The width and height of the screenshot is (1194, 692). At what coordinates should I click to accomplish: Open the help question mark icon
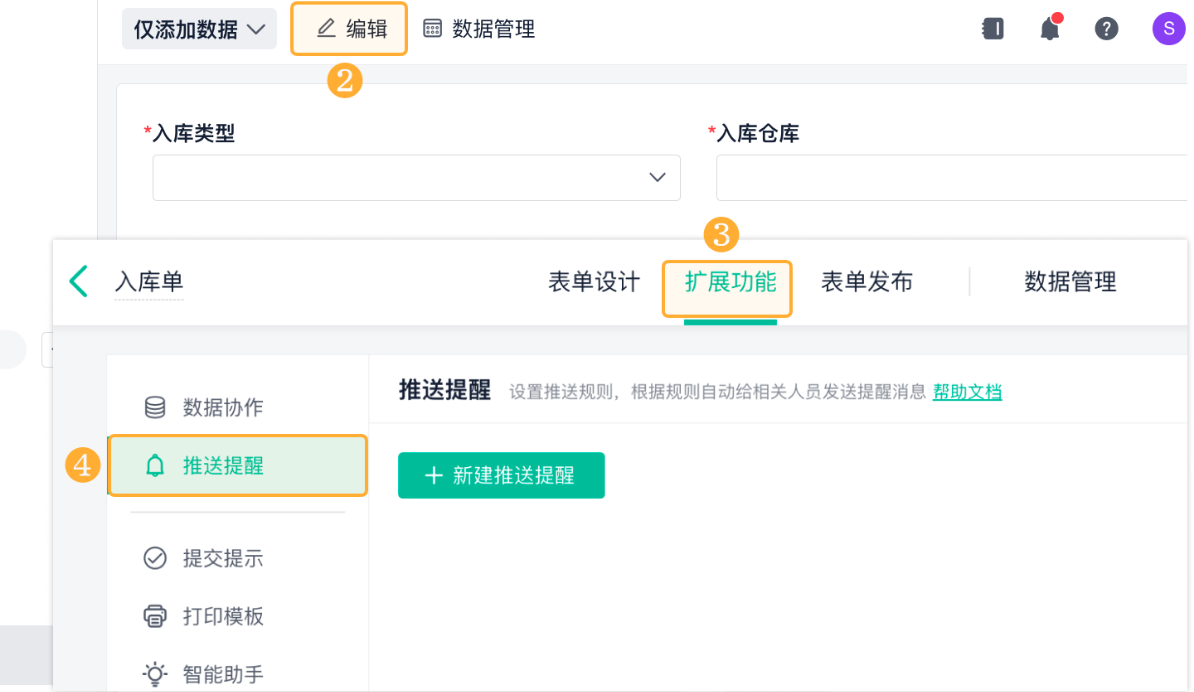1106,29
